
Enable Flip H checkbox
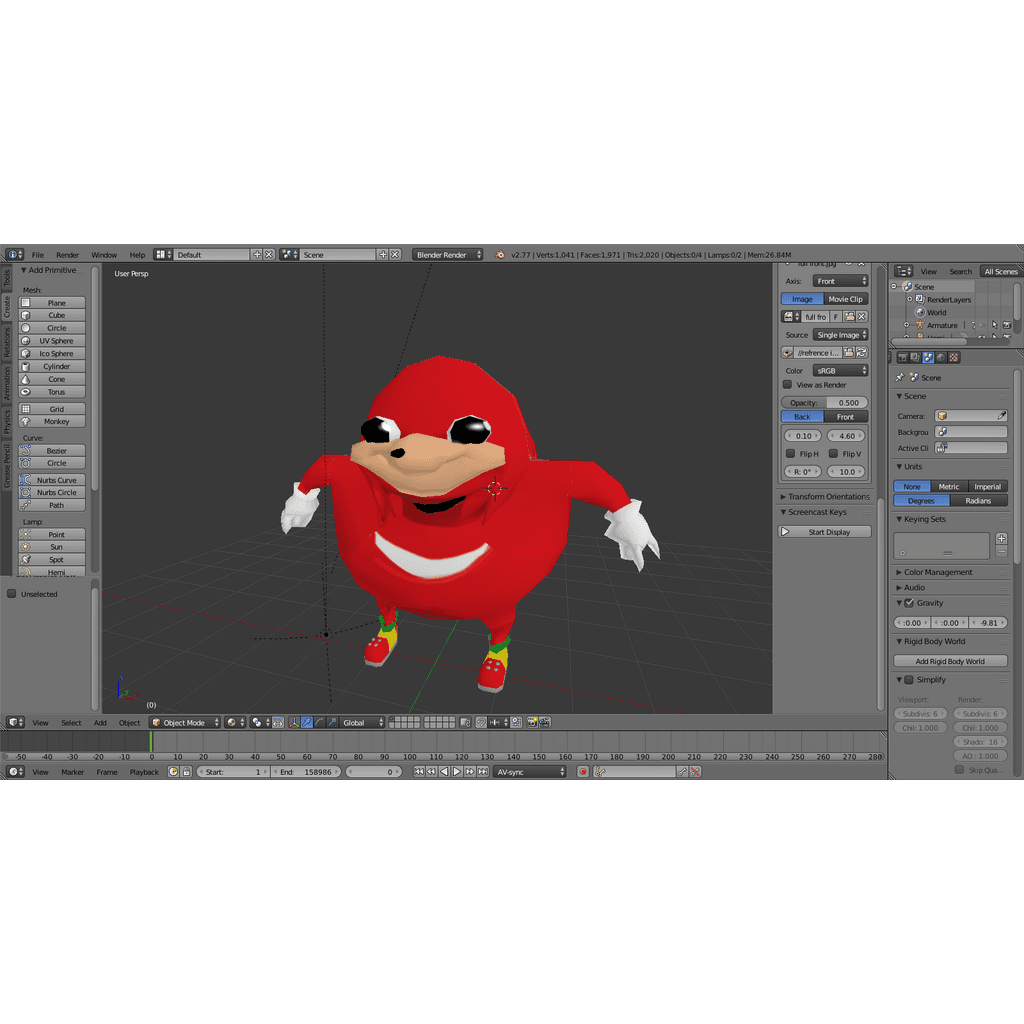point(790,453)
